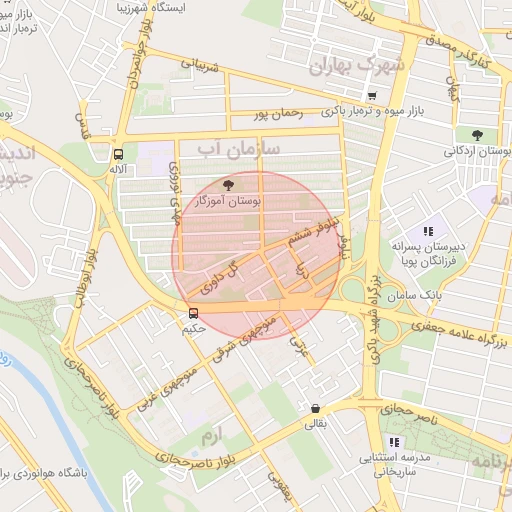Open the بوستان آموزگار park tree icon

(x=228, y=185)
